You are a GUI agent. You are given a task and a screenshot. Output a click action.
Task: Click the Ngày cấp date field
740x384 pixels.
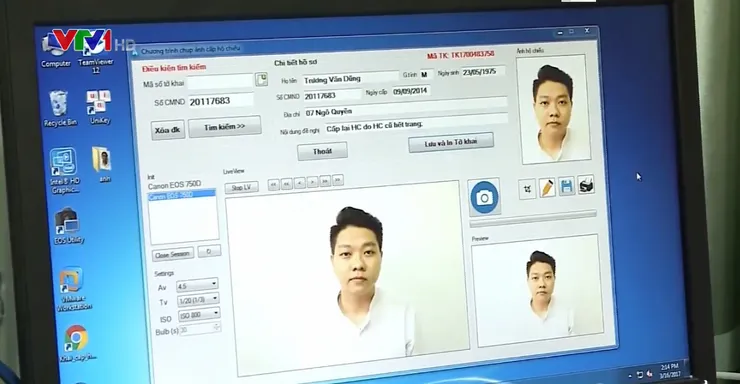pyautogui.click(x=411, y=91)
